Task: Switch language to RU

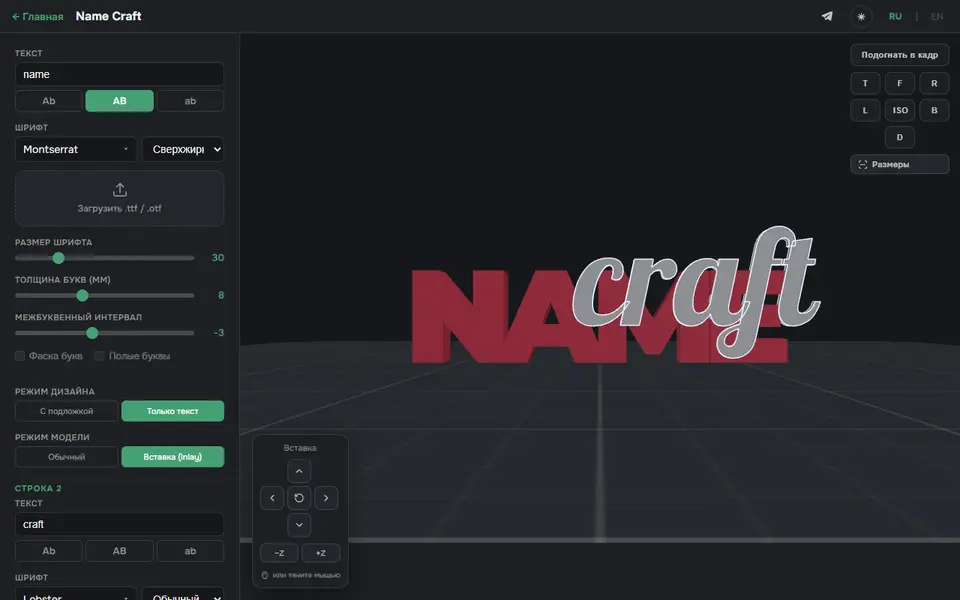Action: click(x=895, y=17)
